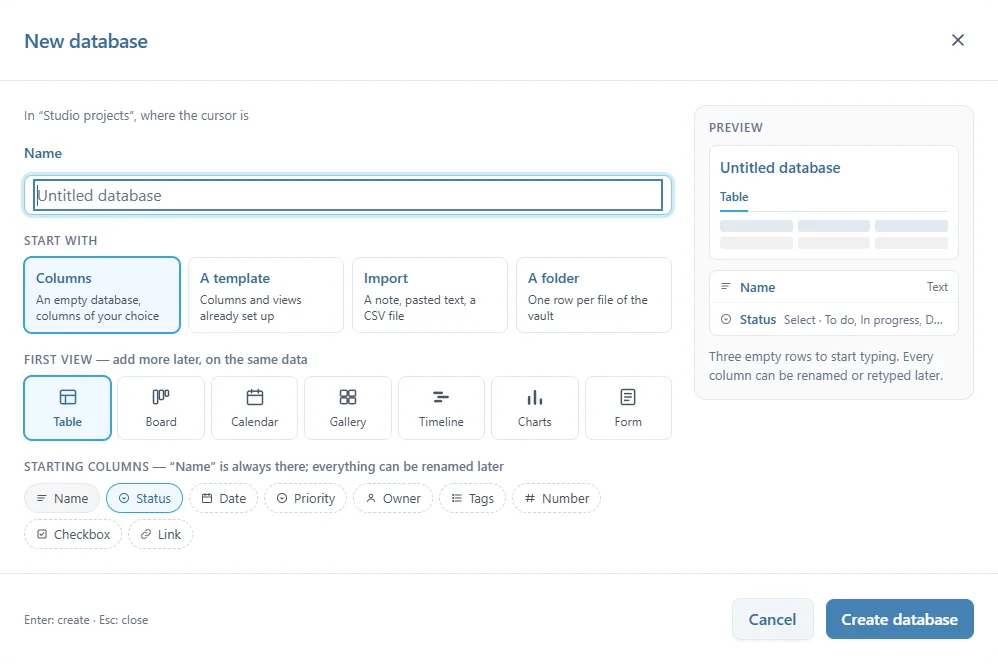Select Board as first view
Viewport: 998px width, 664px height.
[x=161, y=408]
